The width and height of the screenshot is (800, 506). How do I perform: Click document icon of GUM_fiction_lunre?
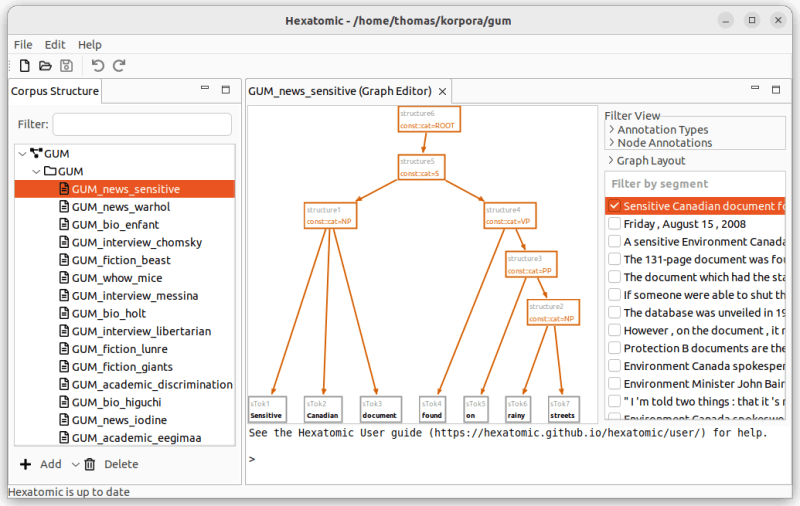click(x=64, y=349)
